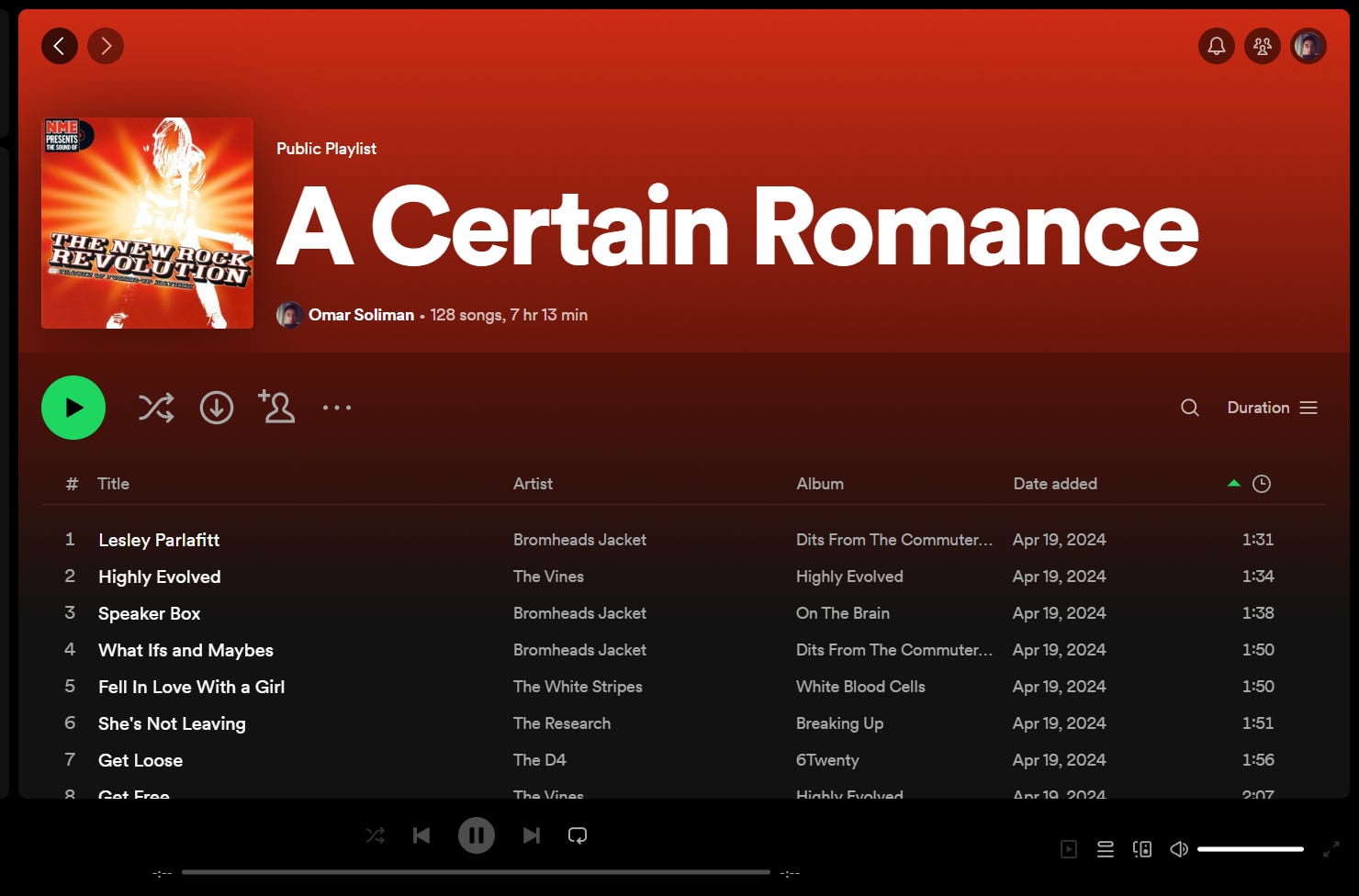Click the 128 songs, 7 hr 13 min text

pyautogui.click(x=509, y=315)
